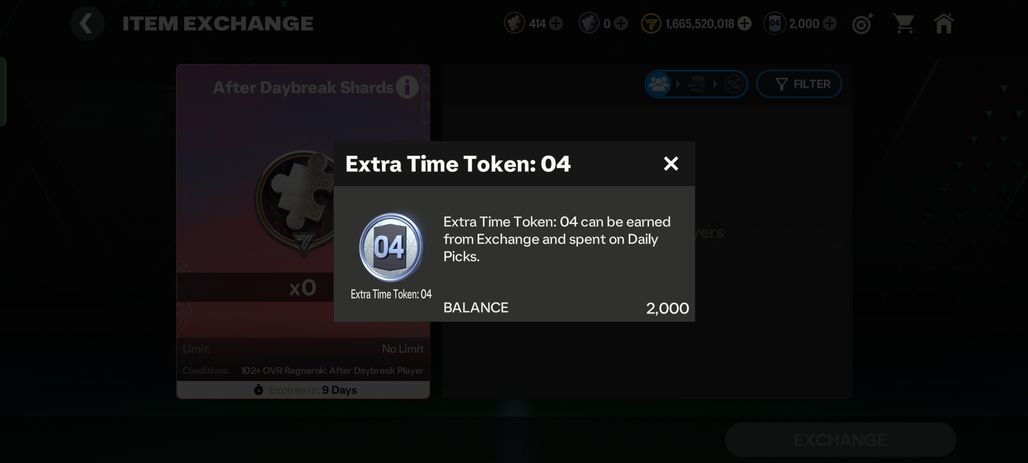Select the players step in exchange flow
The image size is (1028, 463).
(658, 84)
